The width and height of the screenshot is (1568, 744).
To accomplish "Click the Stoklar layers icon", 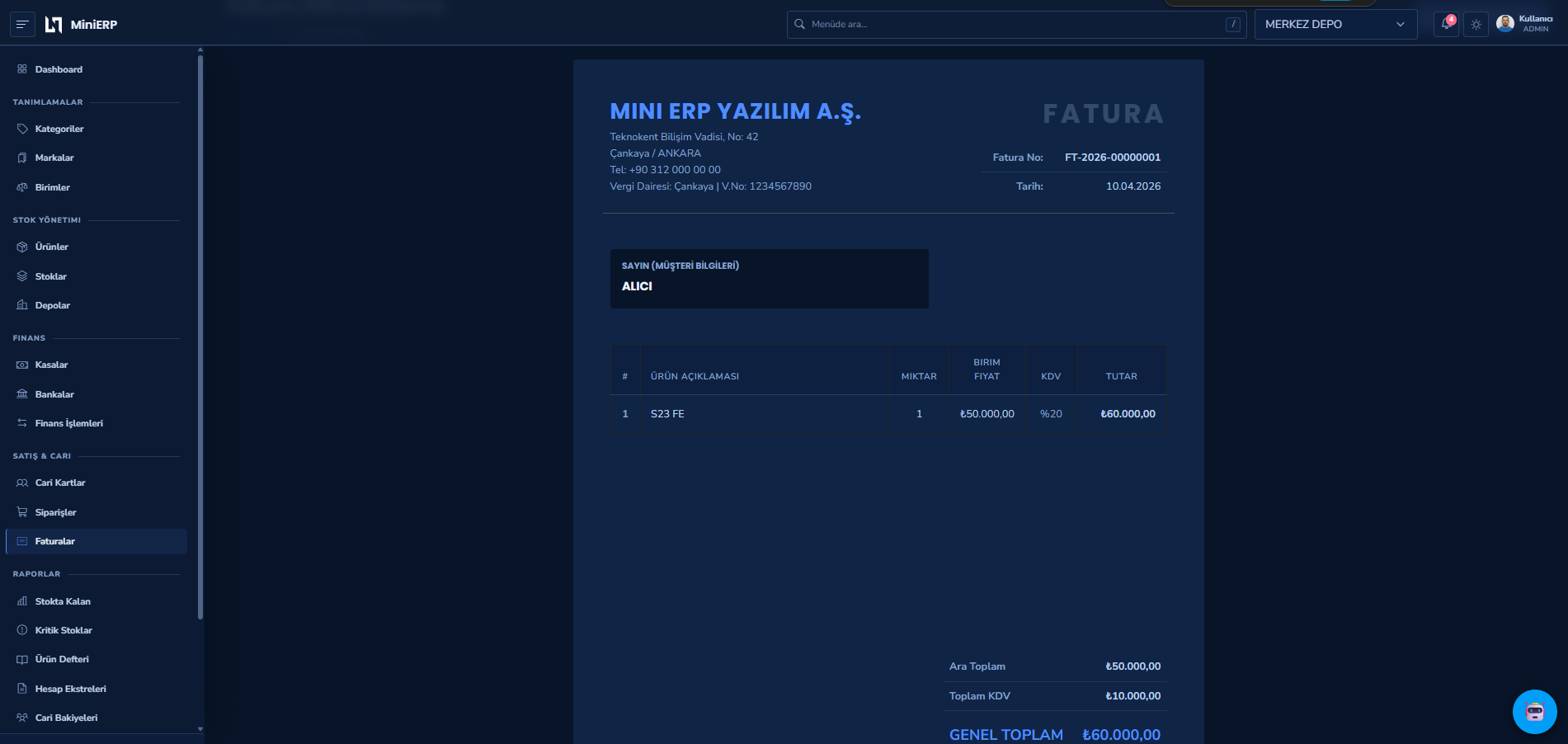I will [22, 276].
